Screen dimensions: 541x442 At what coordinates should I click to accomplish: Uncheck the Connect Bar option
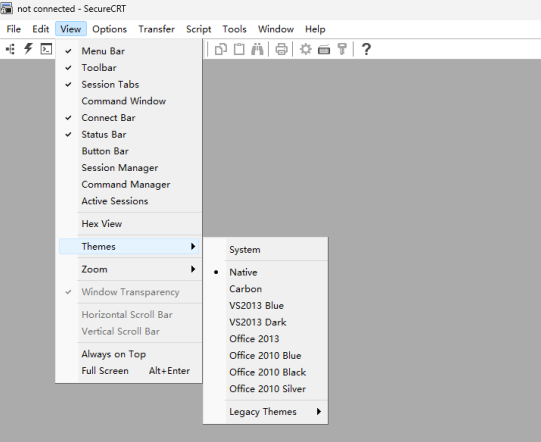(128, 118)
